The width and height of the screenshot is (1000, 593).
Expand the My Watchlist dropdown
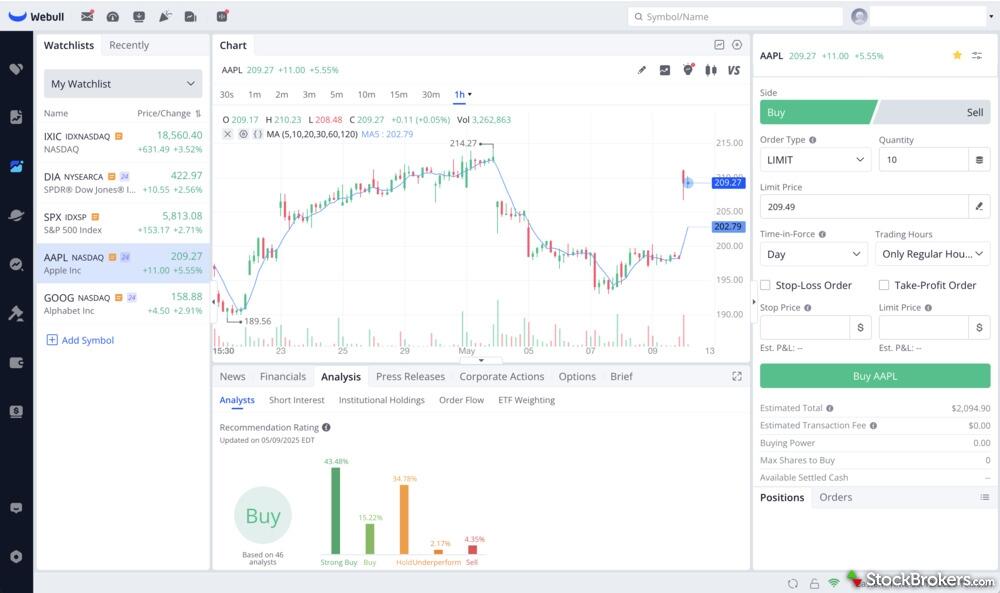click(123, 84)
